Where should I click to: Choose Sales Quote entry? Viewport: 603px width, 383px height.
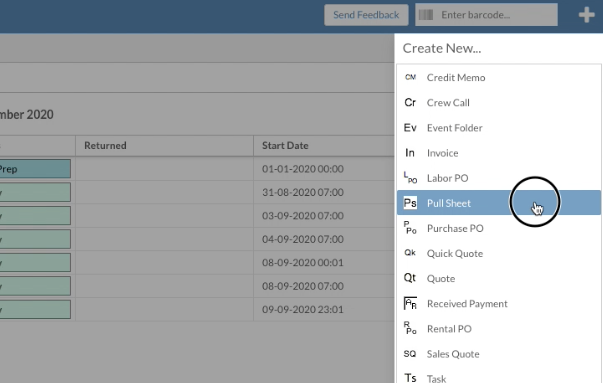(x=499, y=354)
